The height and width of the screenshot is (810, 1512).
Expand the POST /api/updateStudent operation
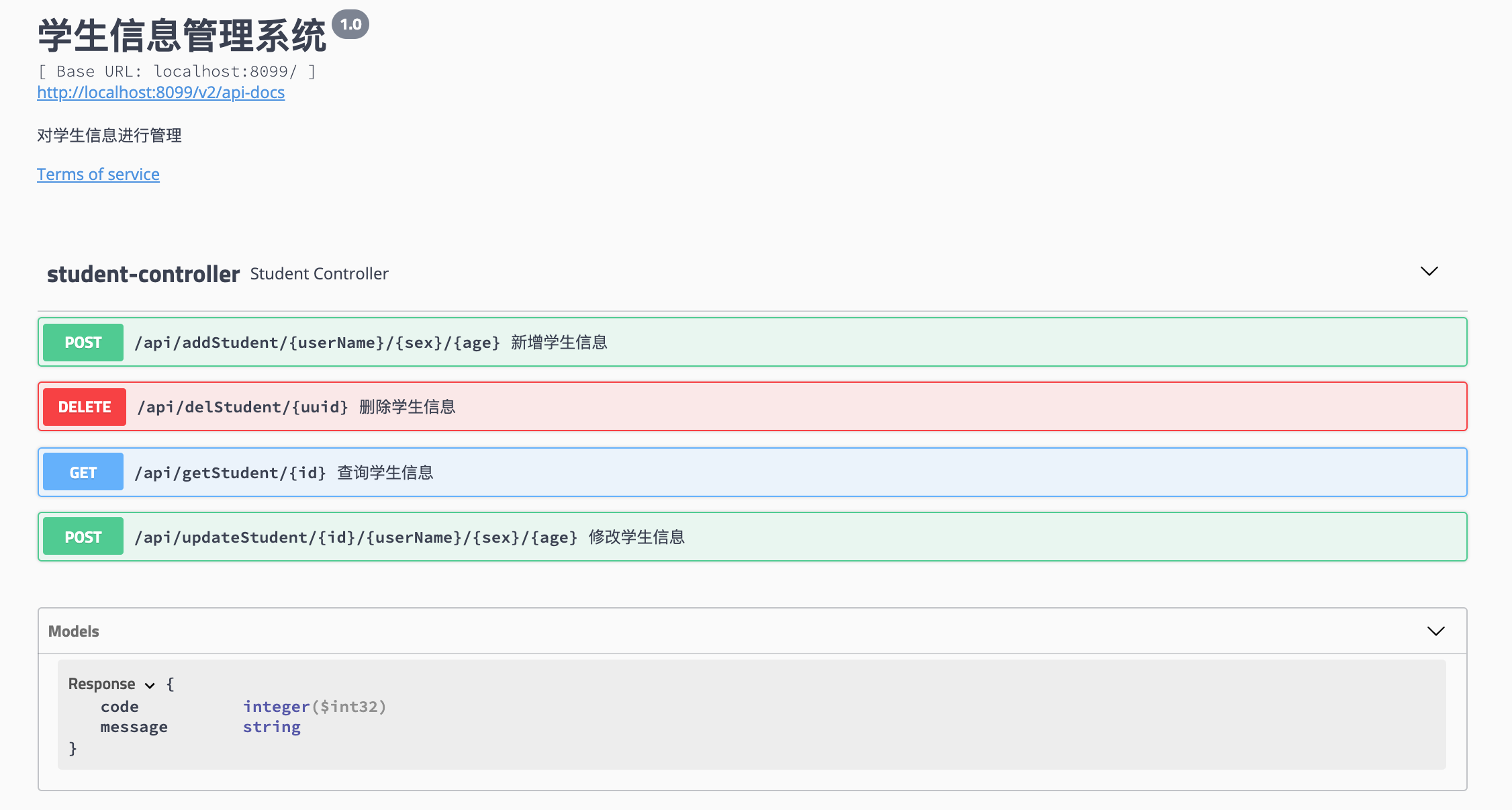click(752, 537)
